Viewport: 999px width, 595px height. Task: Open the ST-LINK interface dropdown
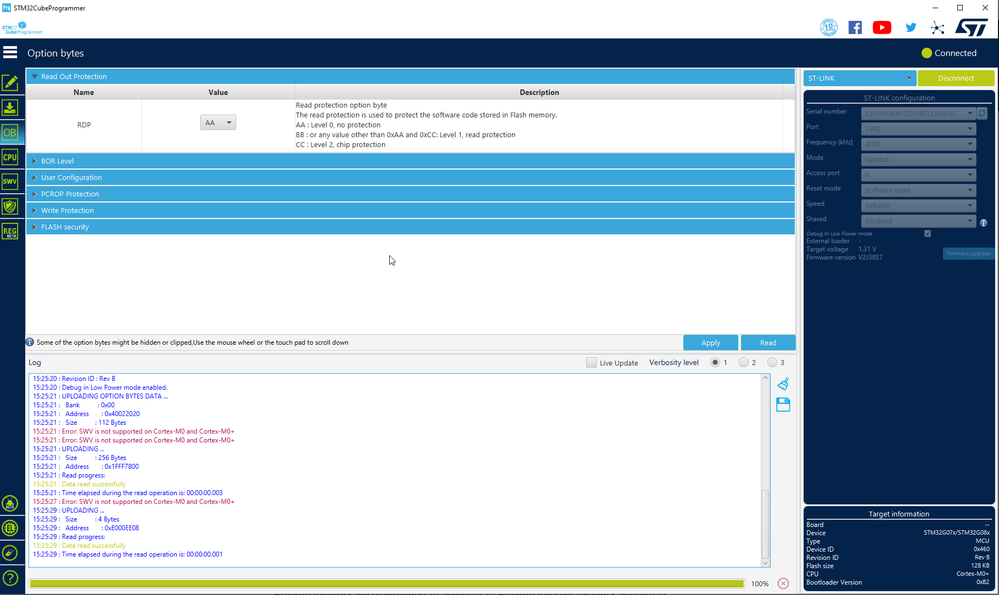point(859,78)
